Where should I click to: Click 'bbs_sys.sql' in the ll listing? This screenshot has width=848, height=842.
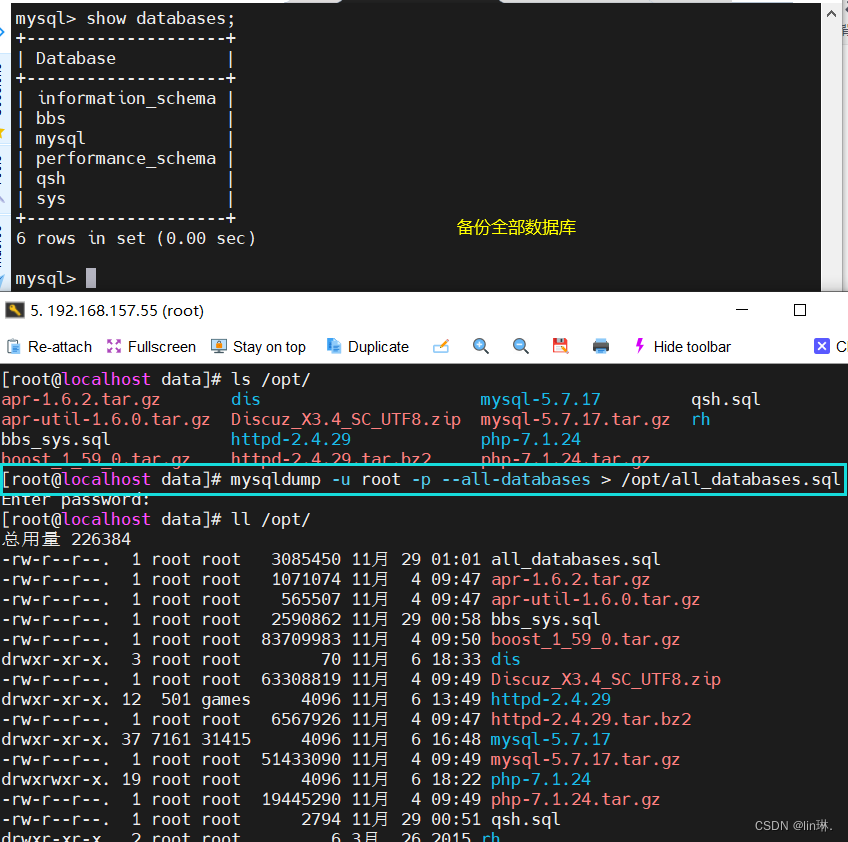[x=545, y=619]
